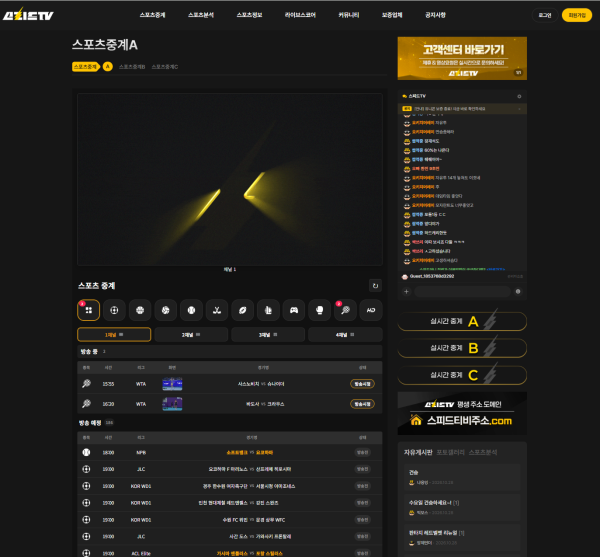This screenshot has height=557, width=600.
Task: Filter matches by the baseball icon
Action: click(x=191, y=310)
